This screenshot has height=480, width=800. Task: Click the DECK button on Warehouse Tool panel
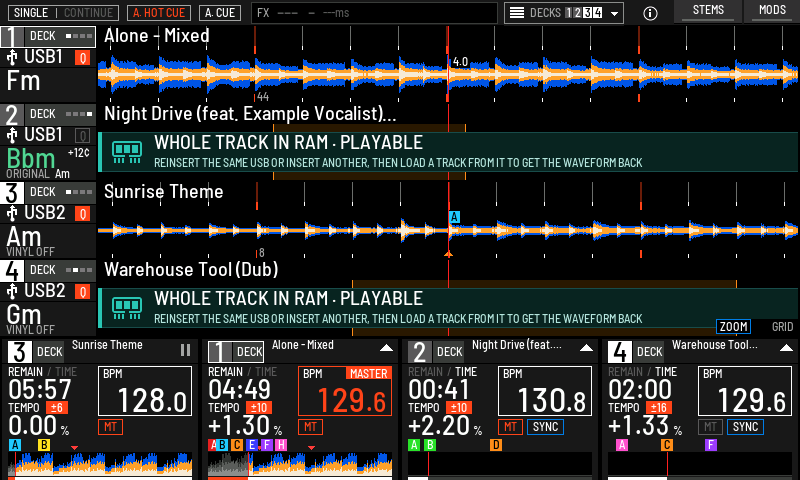click(x=649, y=351)
